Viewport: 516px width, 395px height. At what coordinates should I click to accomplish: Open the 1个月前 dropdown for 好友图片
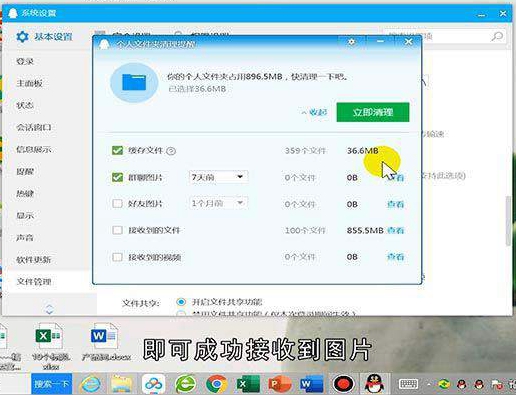tap(218, 203)
